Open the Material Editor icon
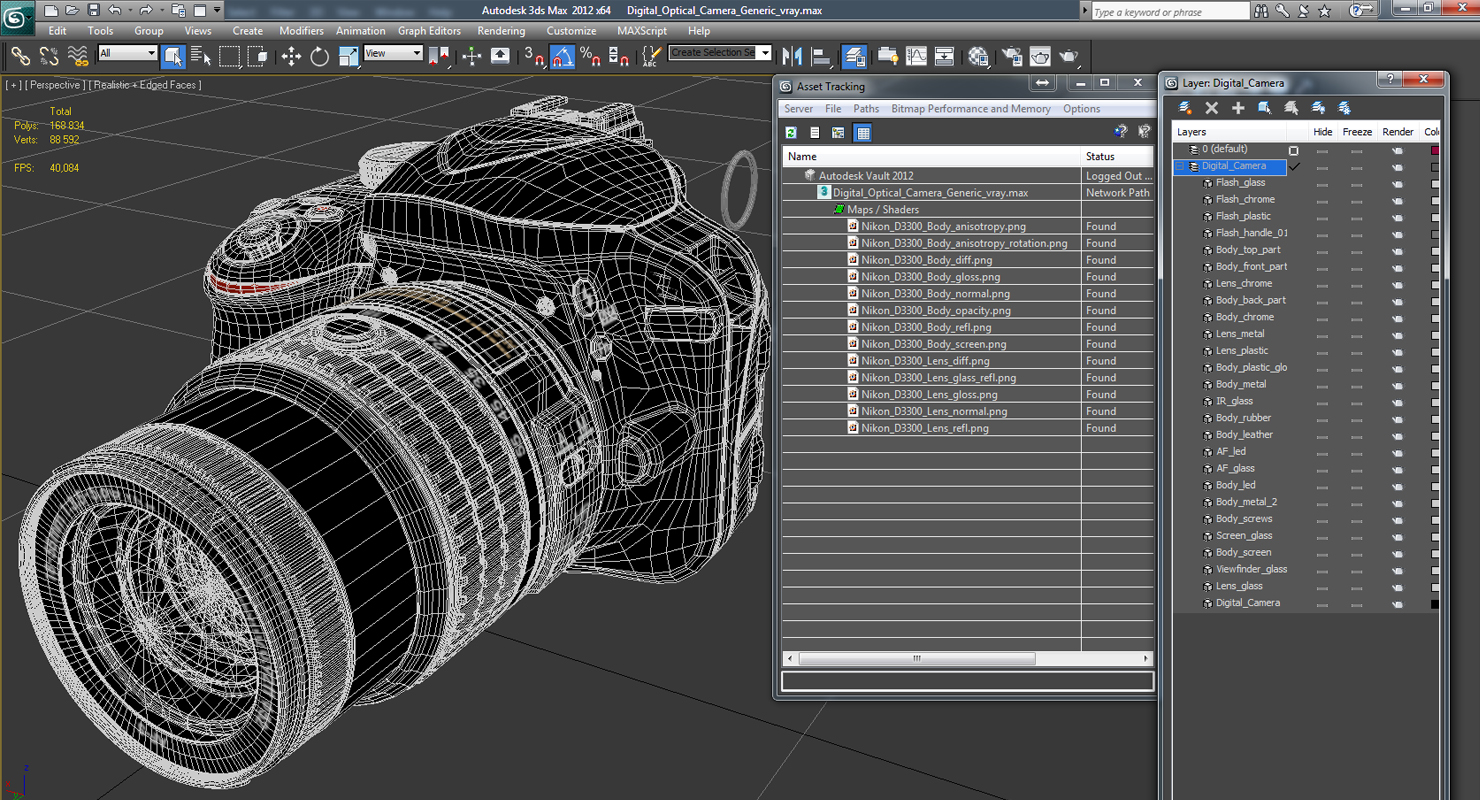The image size is (1480, 800). pos(978,57)
